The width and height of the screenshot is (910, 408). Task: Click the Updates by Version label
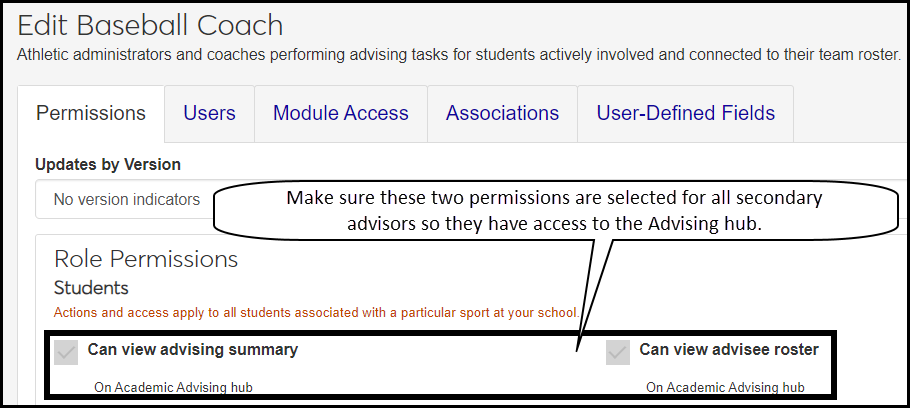click(108, 164)
